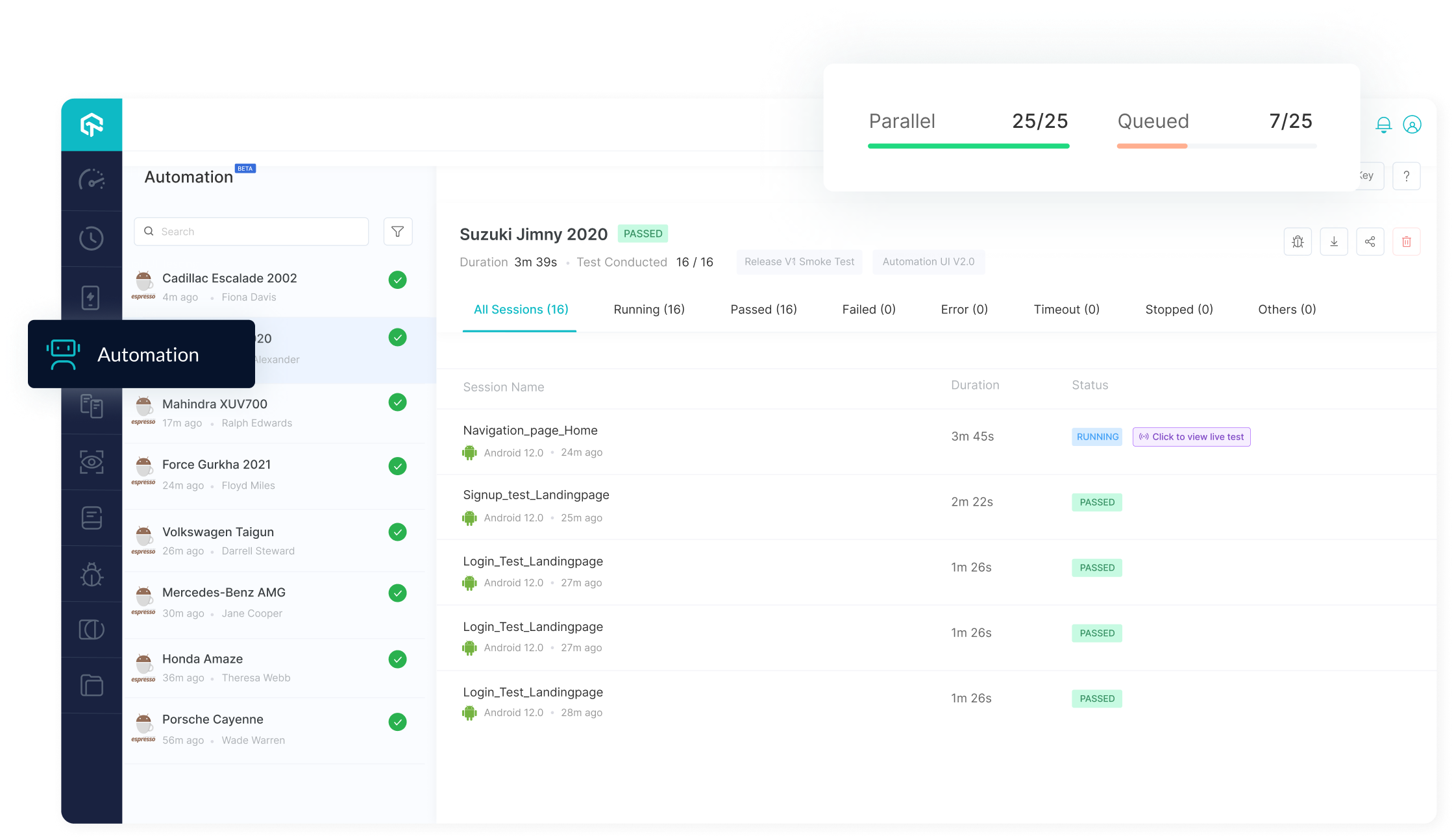Click the question mark help button
The width and height of the screenshot is (1454, 840).
click(1406, 176)
